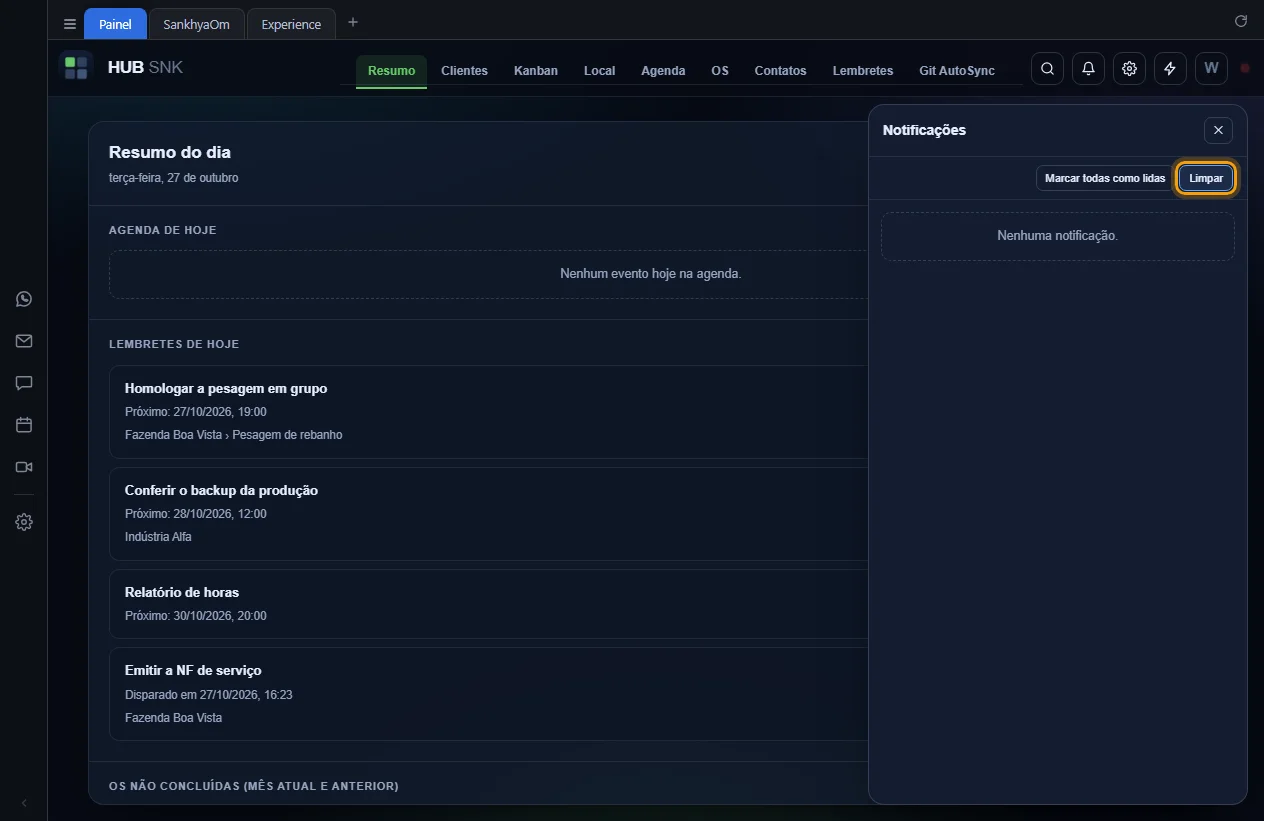Click Fazenda Boa Vista › Pesagem de rebanho
This screenshot has width=1264, height=821.
click(234, 435)
